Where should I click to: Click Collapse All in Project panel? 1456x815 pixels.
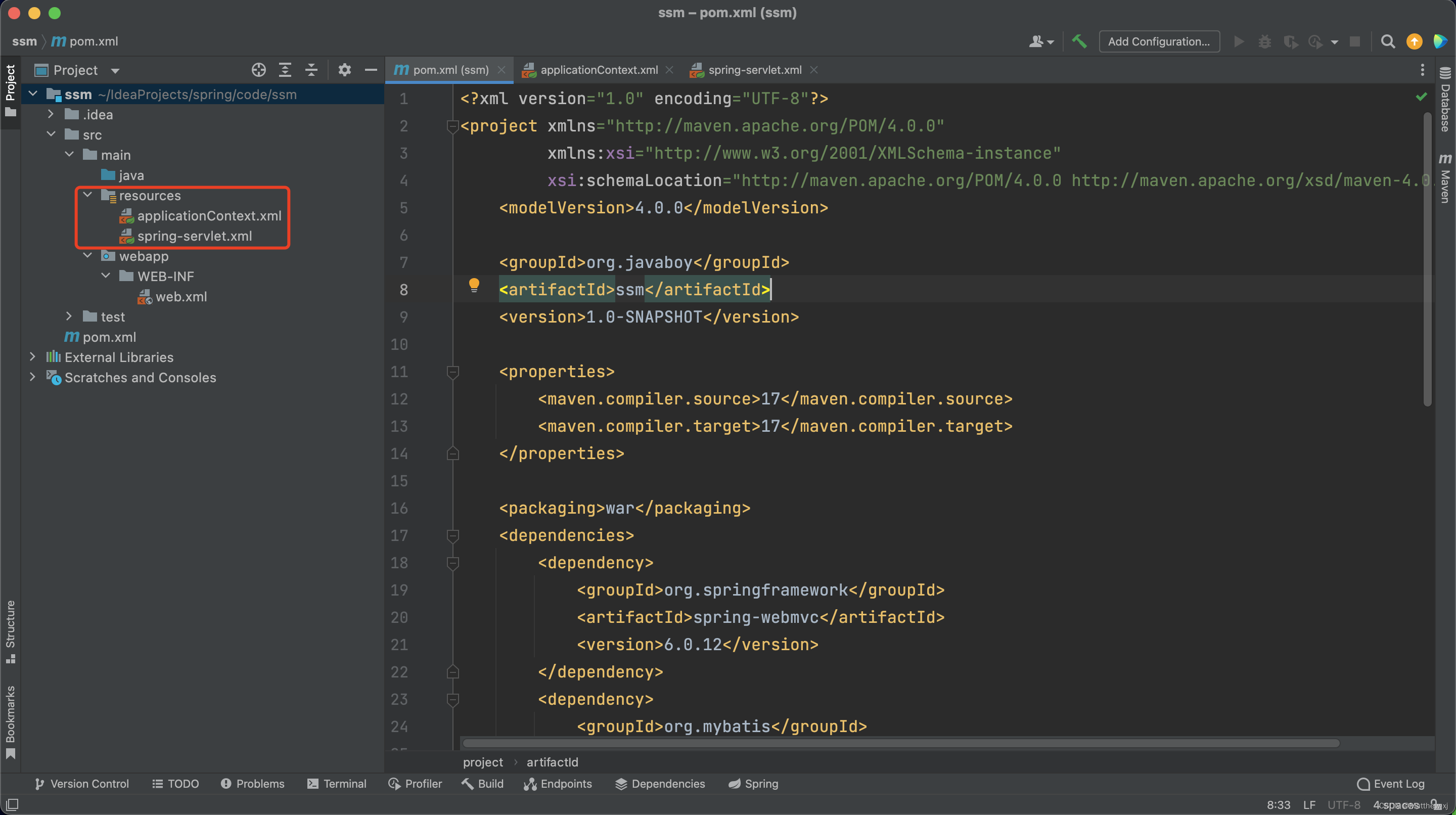[x=311, y=70]
